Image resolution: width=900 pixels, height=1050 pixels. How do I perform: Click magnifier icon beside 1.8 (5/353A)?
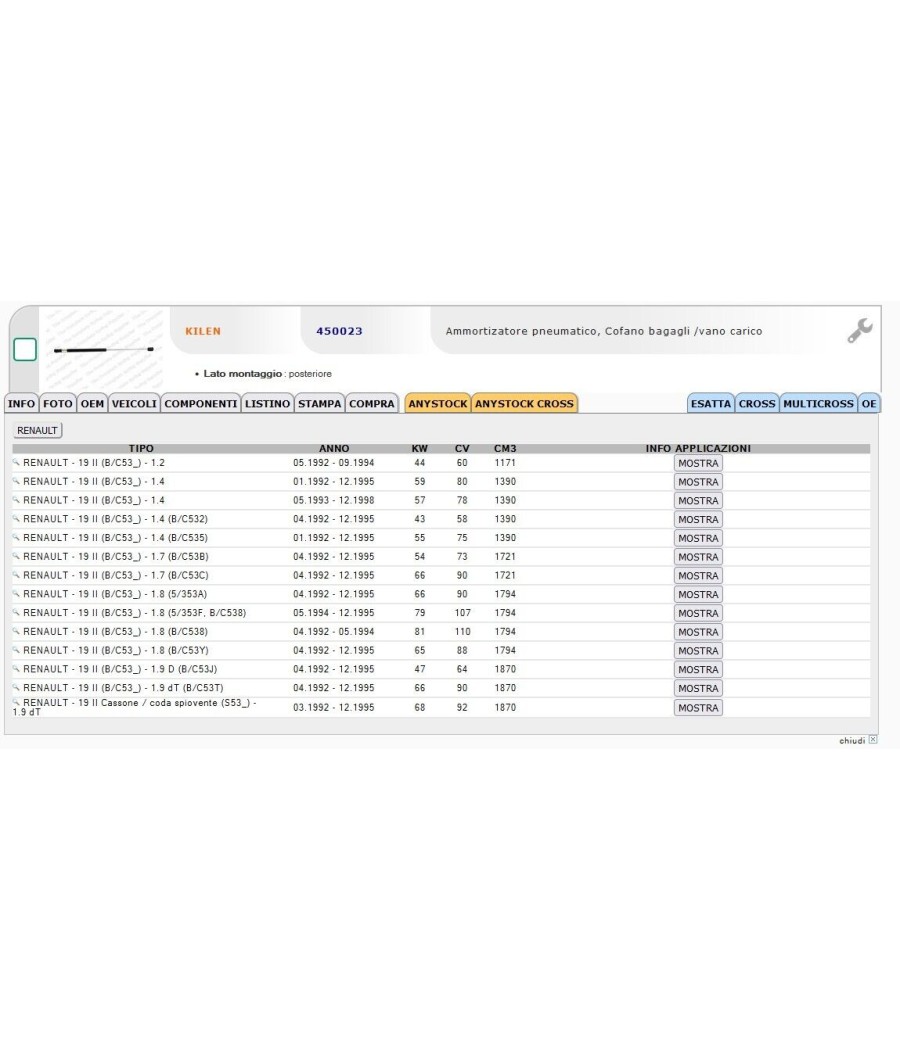(16, 593)
